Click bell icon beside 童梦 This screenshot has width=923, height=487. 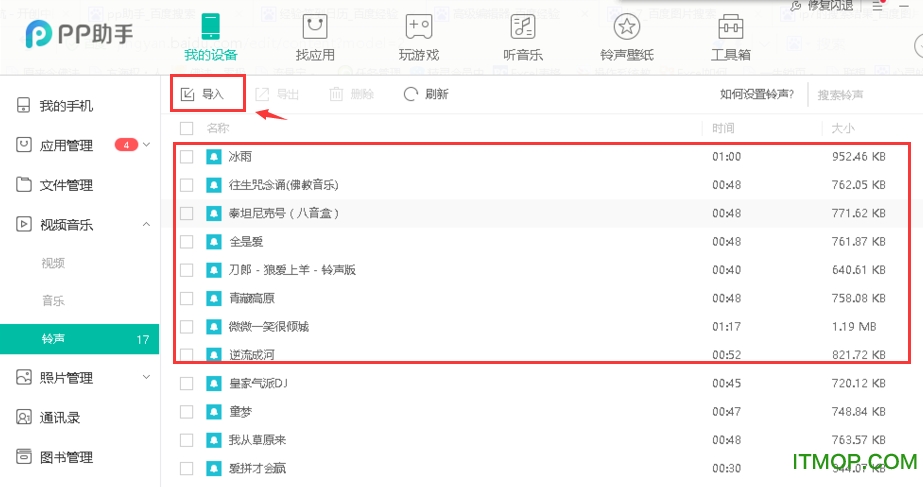click(214, 412)
